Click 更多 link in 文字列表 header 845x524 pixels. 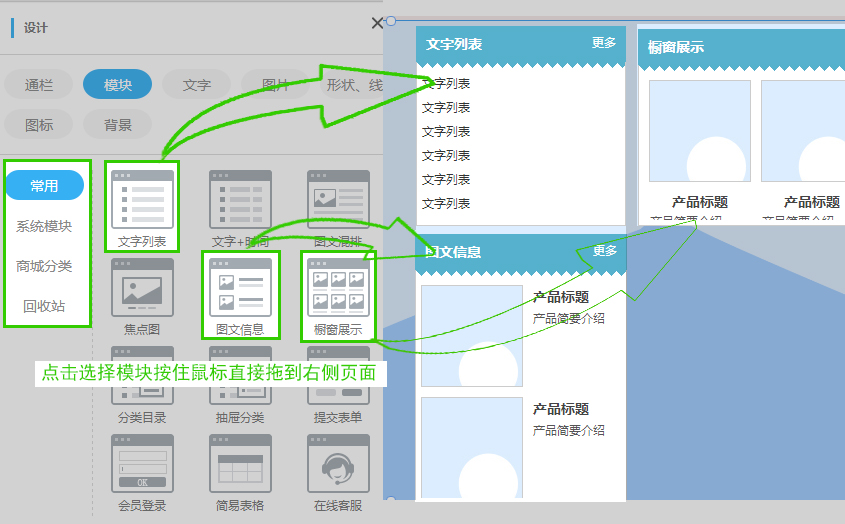tap(604, 43)
